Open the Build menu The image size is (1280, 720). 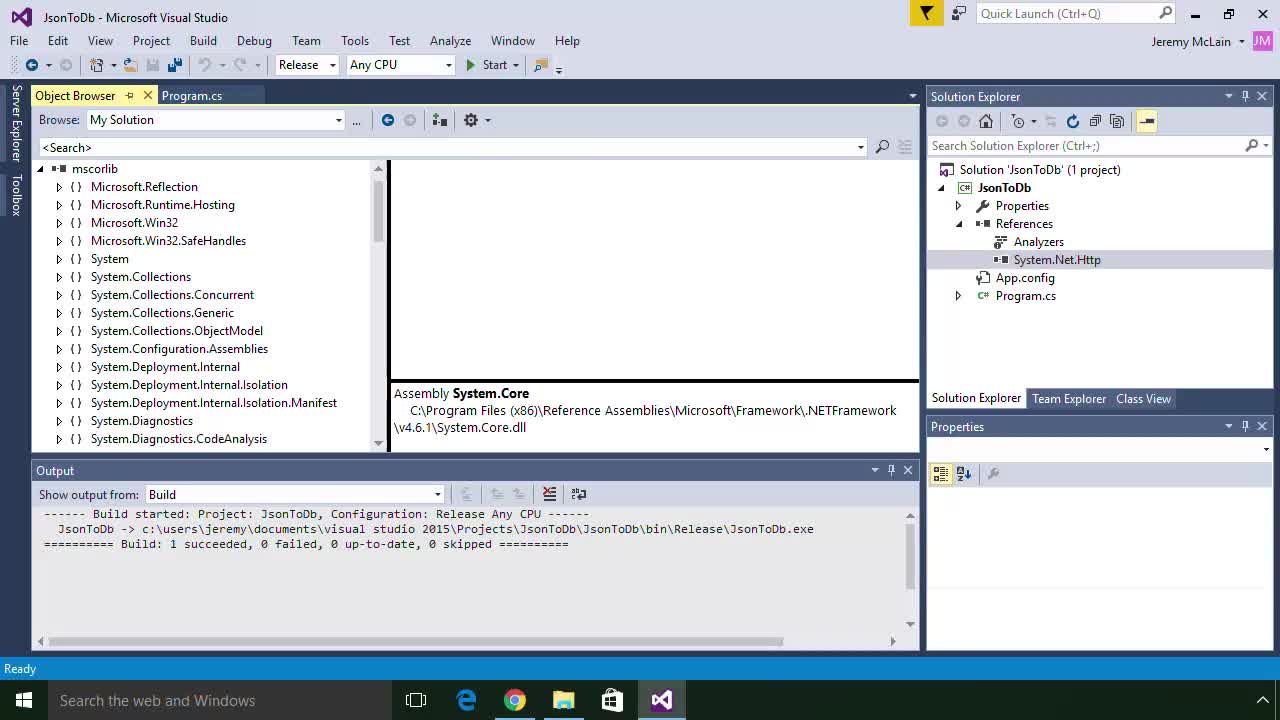(x=203, y=41)
